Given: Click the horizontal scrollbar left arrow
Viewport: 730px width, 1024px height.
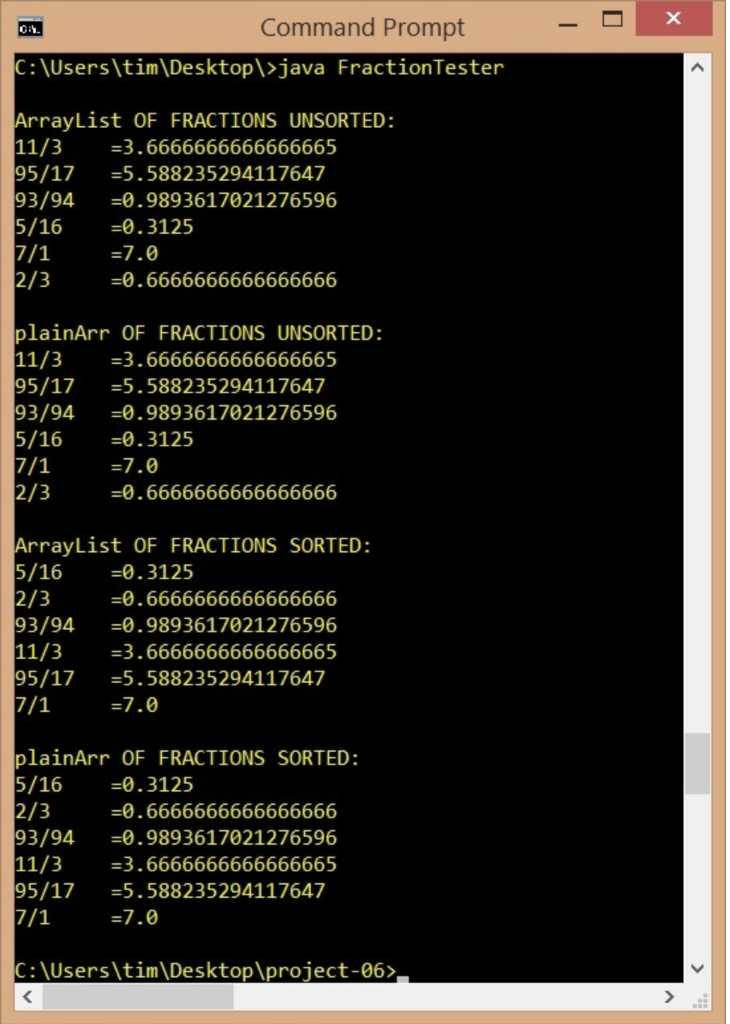Looking at the screenshot, I should (x=28, y=997).
